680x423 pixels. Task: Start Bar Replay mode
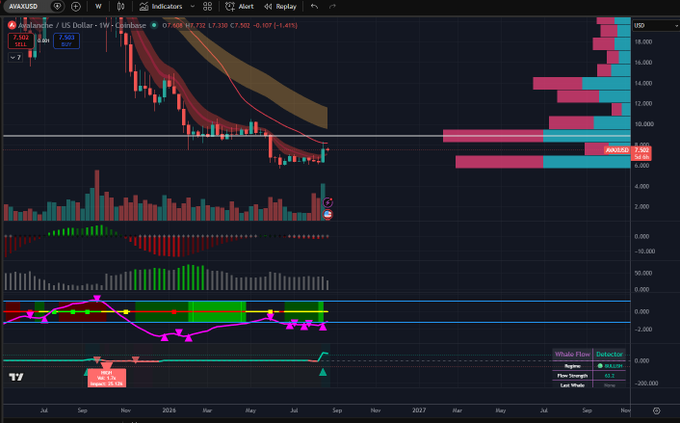click(280, 7)
